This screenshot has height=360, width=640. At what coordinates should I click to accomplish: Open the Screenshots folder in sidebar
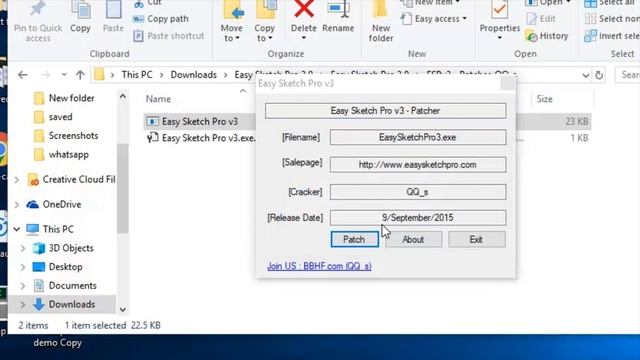[73, 136]
